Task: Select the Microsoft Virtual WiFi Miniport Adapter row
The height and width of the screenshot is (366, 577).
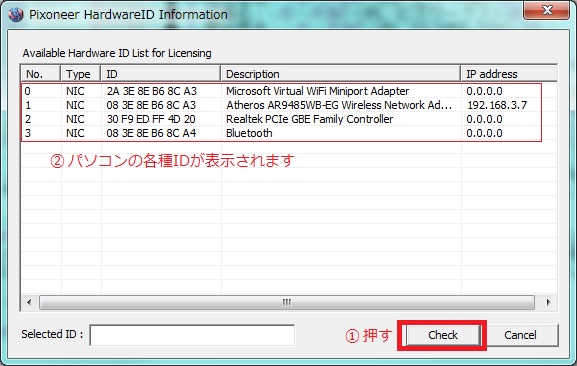Action: pos(289,91)
